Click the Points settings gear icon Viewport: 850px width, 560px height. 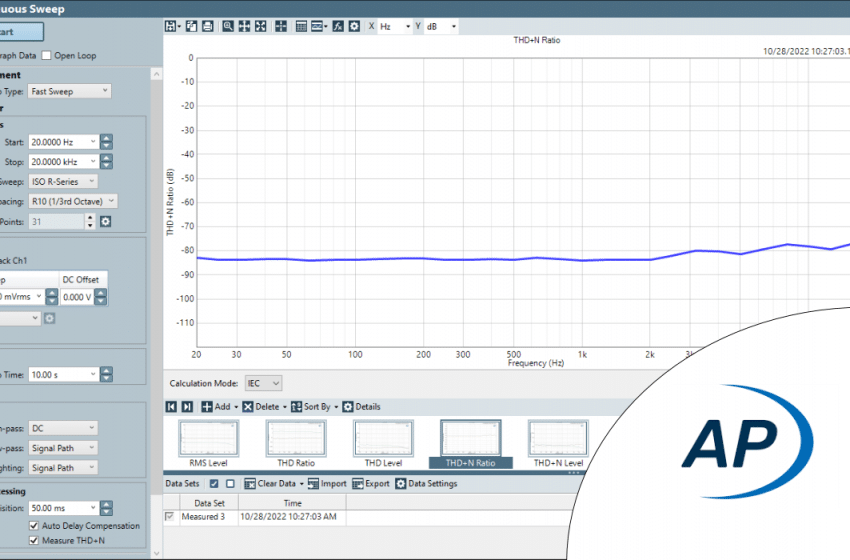[x=105, y=221]
